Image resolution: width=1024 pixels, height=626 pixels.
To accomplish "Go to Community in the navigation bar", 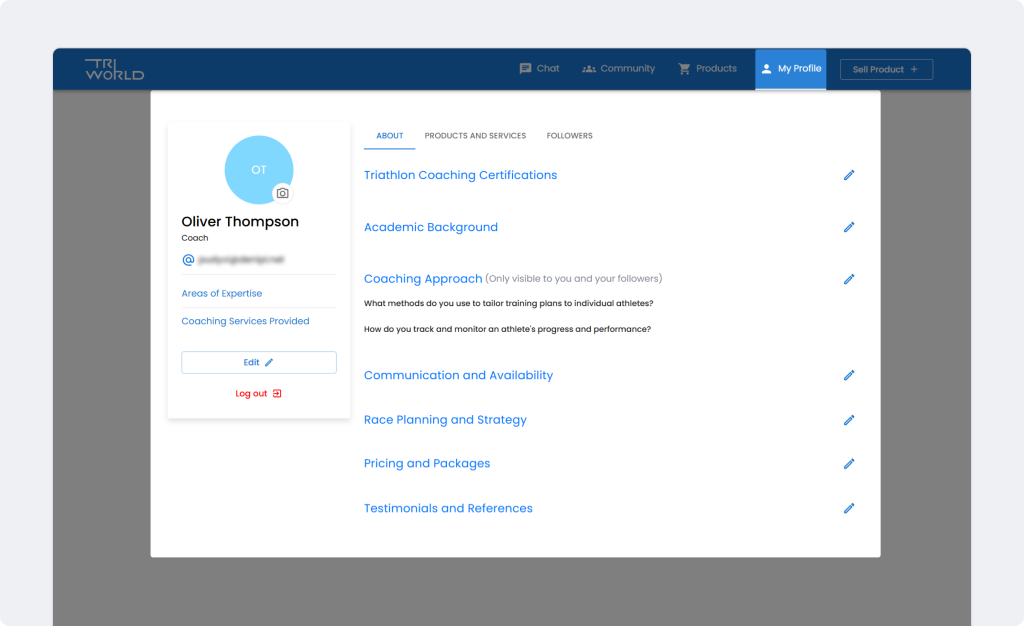I will (x=618, y=69).
